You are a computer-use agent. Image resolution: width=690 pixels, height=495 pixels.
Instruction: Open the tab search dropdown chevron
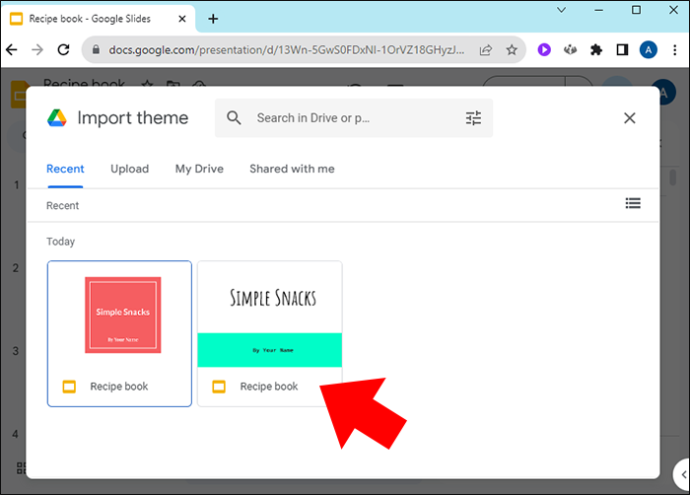[x=561, y=10]
